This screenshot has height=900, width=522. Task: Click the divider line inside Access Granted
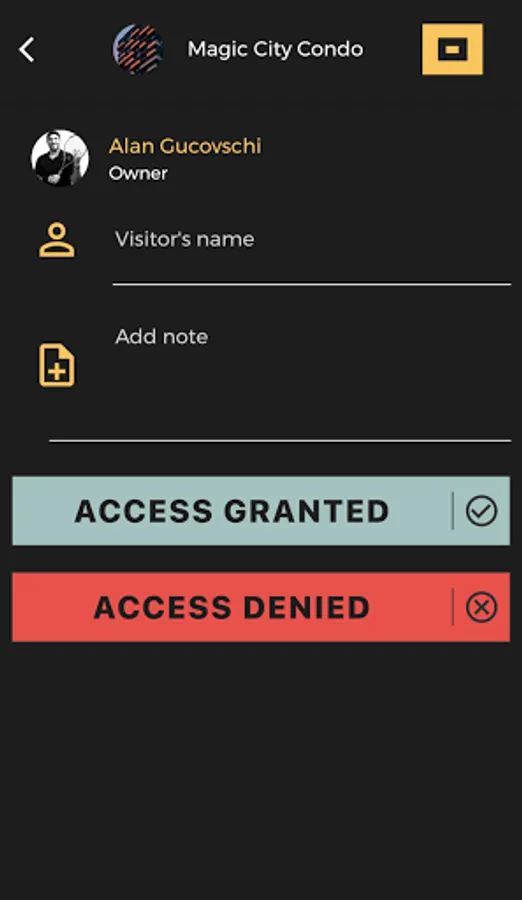[x=453, y=511]
